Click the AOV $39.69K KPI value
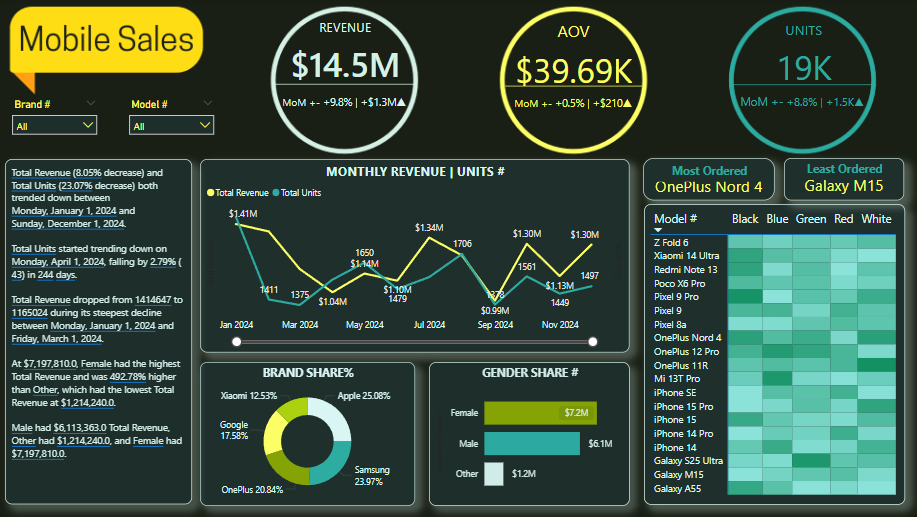Screen dimensions: 917x517 tap(574, 71)
